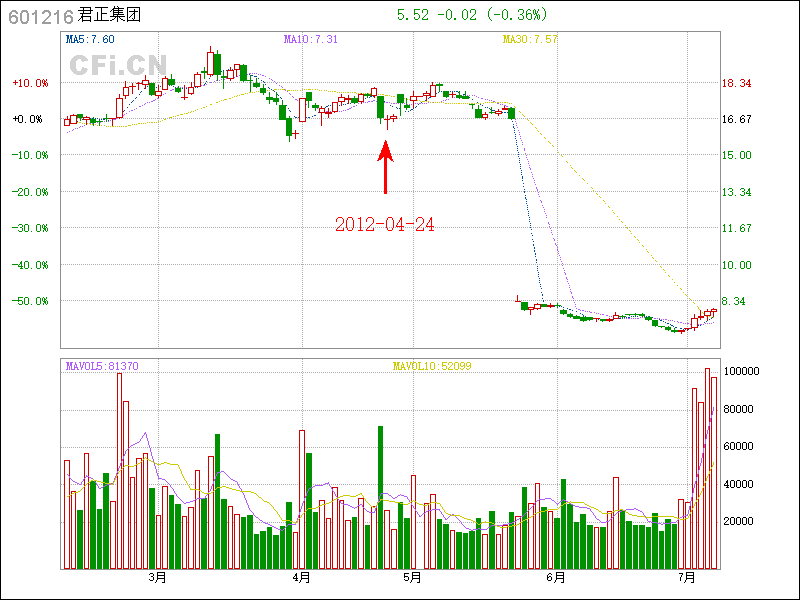Click the stock name 君正集团
Viewport: 800px width, 600px height.
coord(109,15)
